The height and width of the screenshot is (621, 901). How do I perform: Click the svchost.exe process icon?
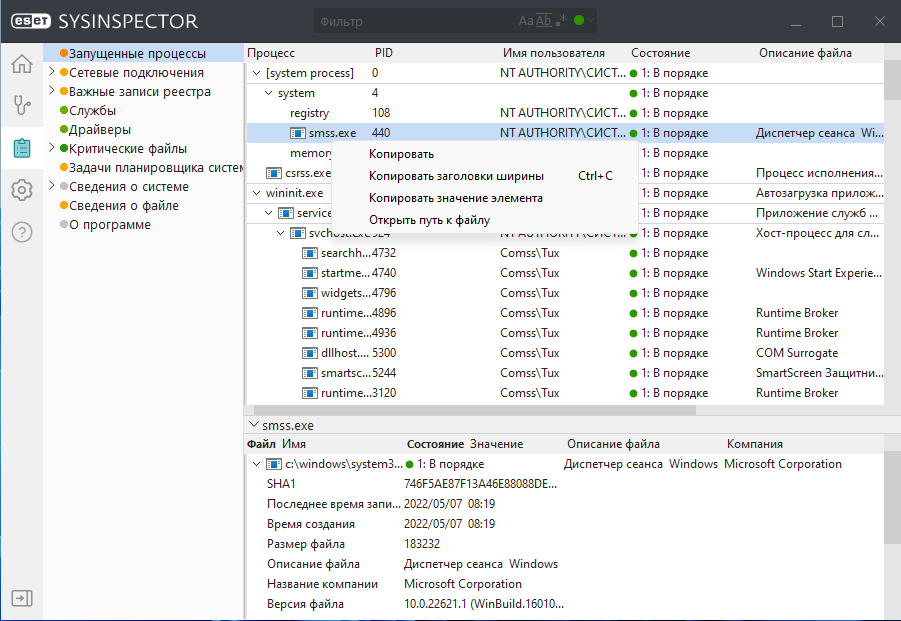point(298,233)
